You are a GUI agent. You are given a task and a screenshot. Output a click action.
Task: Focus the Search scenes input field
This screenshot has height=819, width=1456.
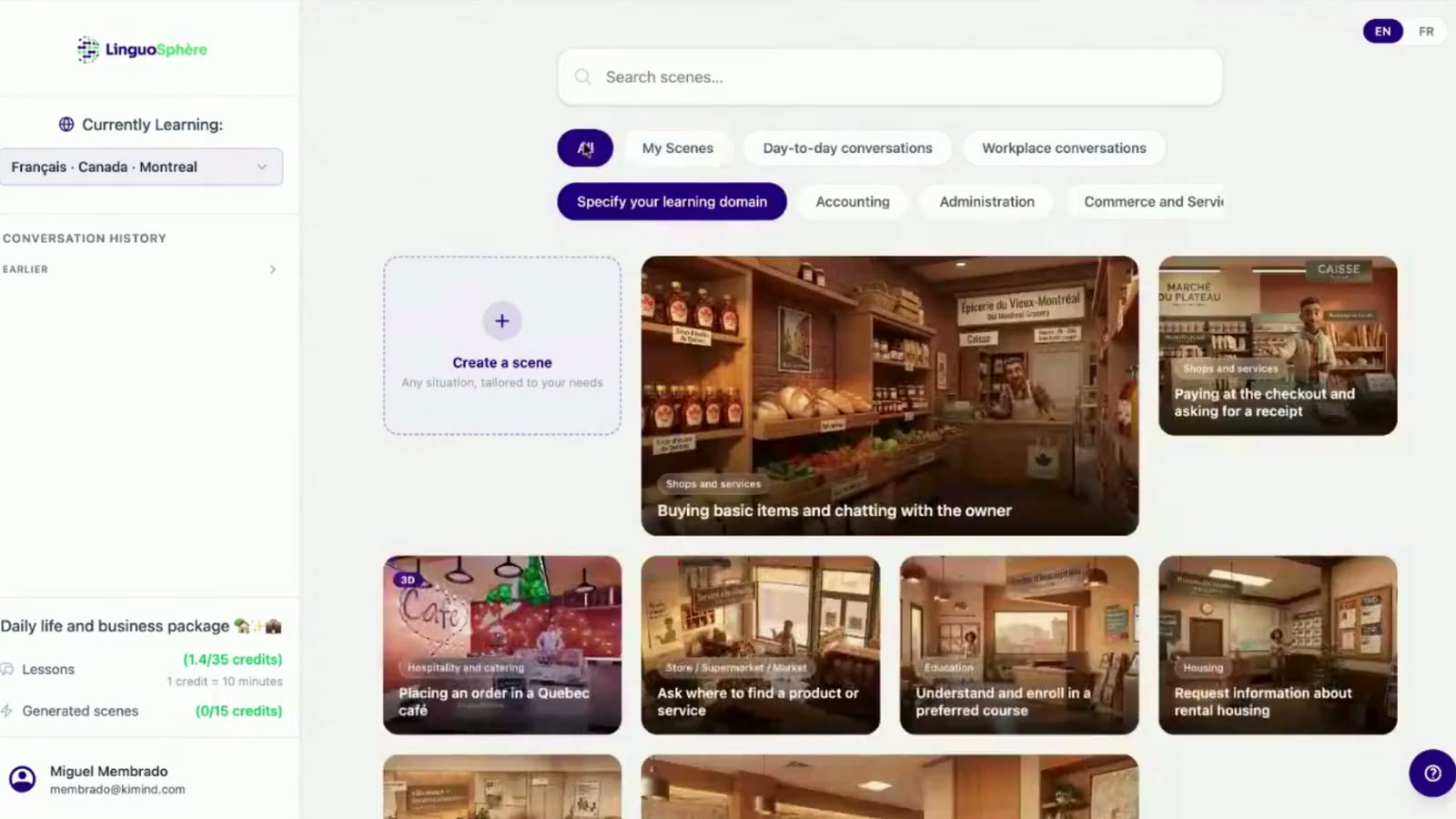point(889,77)
